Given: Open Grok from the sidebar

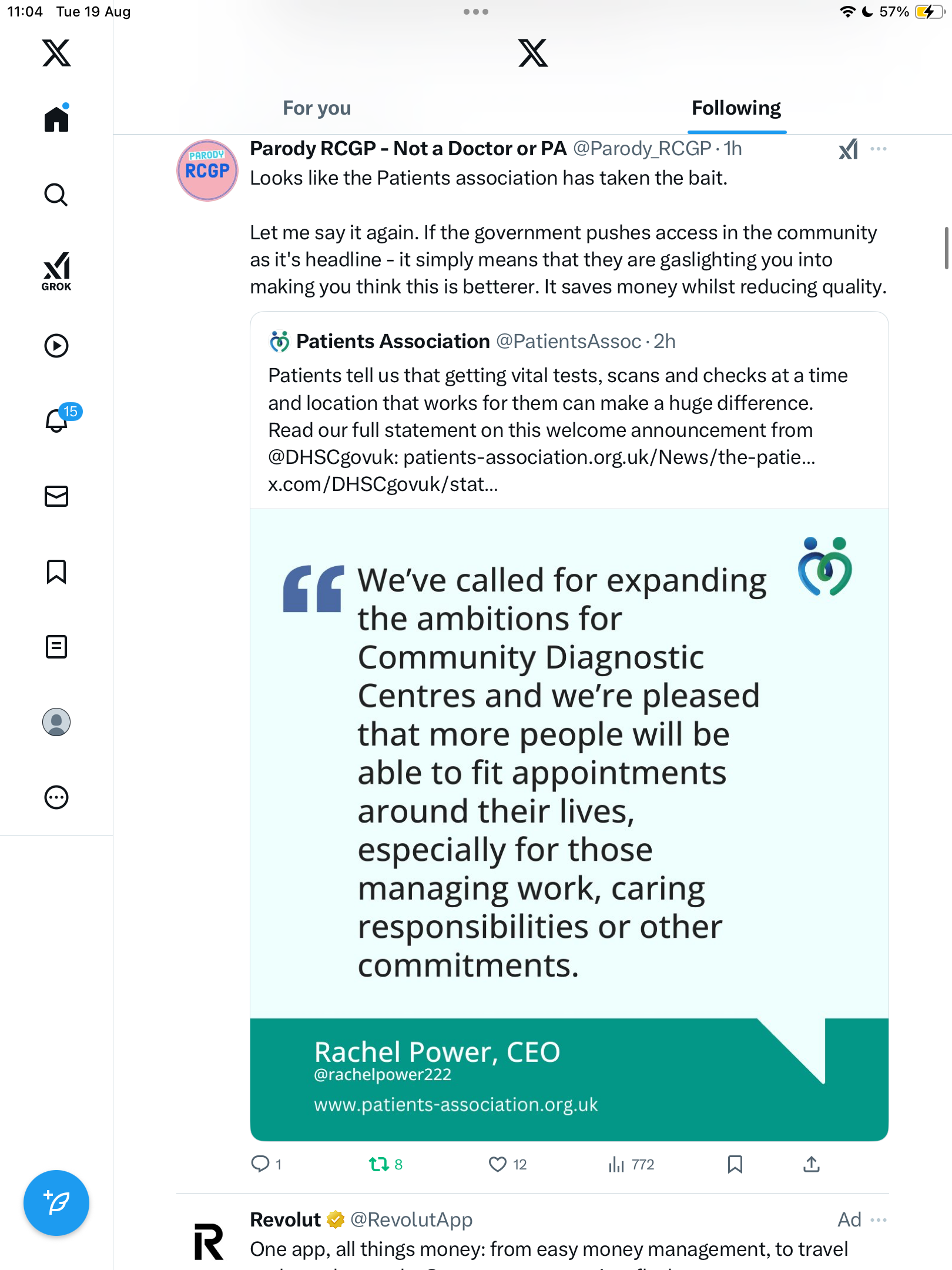Looking at the screenshot, I should (56, 272).
